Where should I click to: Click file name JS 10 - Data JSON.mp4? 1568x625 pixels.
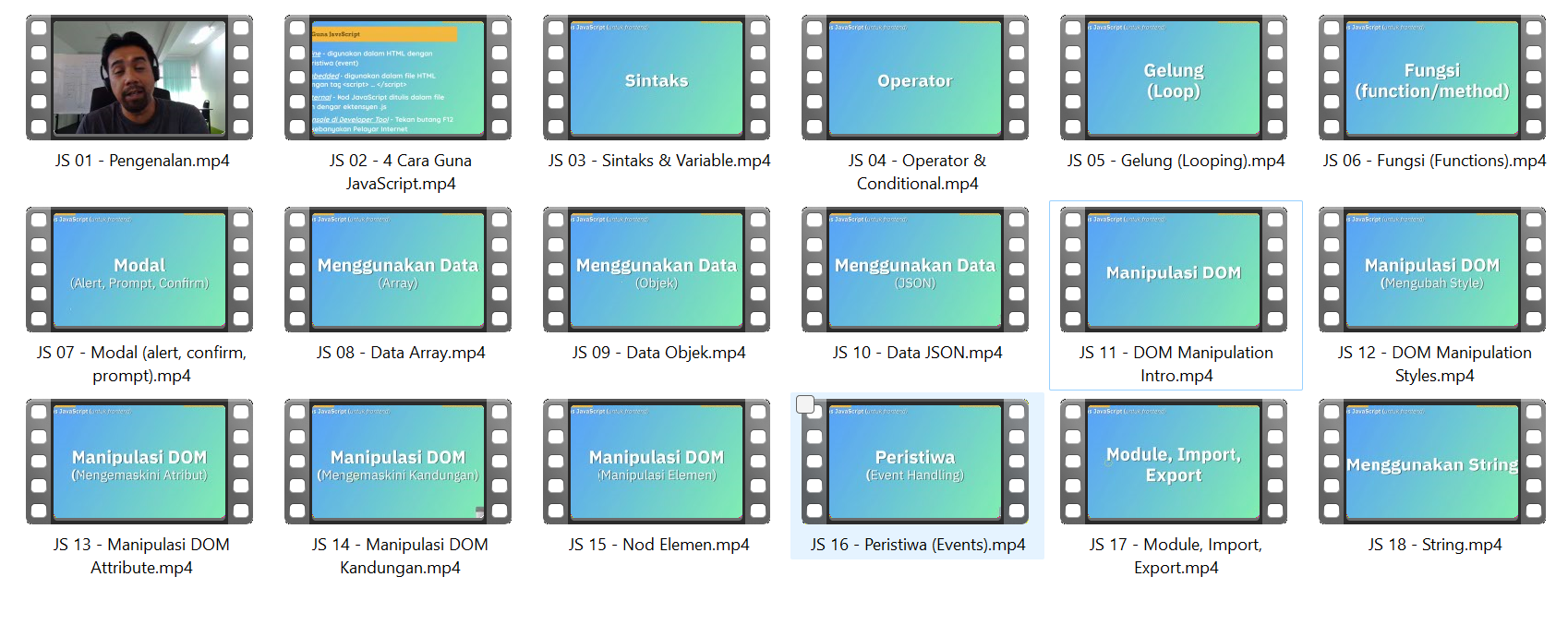click(918, 353)
